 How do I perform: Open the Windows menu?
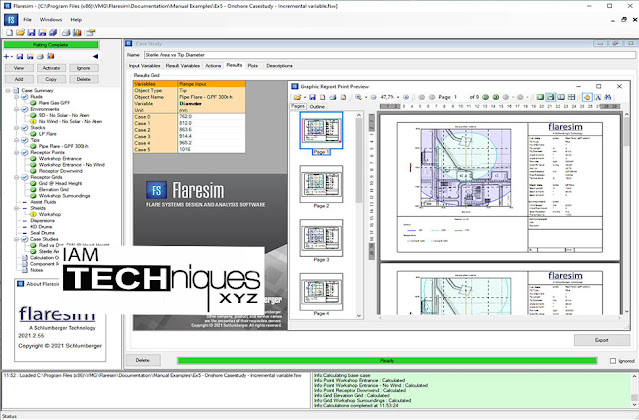[x=51, y=20]
